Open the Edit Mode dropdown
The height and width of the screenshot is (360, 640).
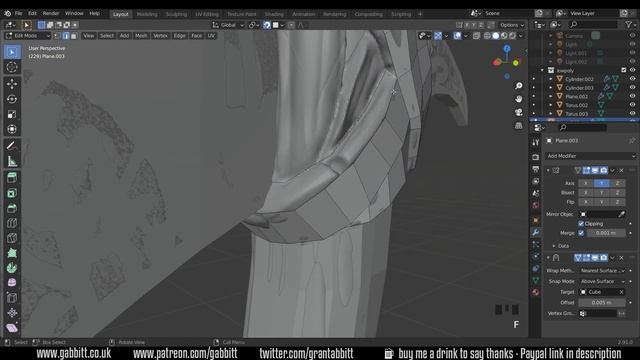[27, 36]
